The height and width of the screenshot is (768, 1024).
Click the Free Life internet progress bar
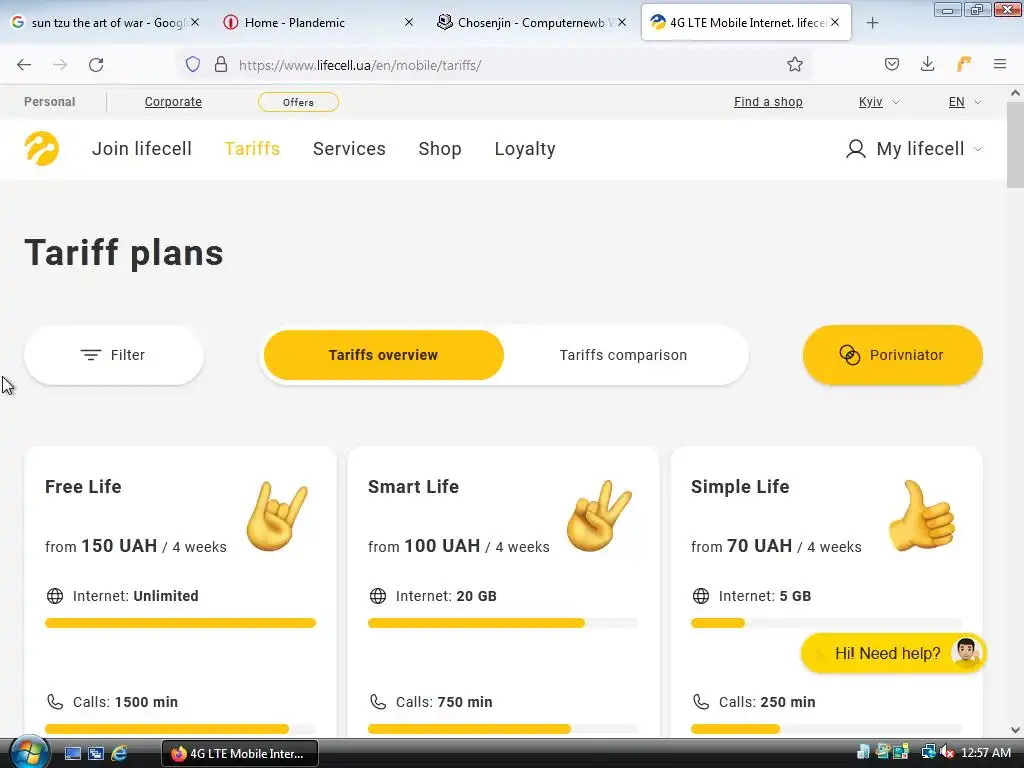point(180,623)
